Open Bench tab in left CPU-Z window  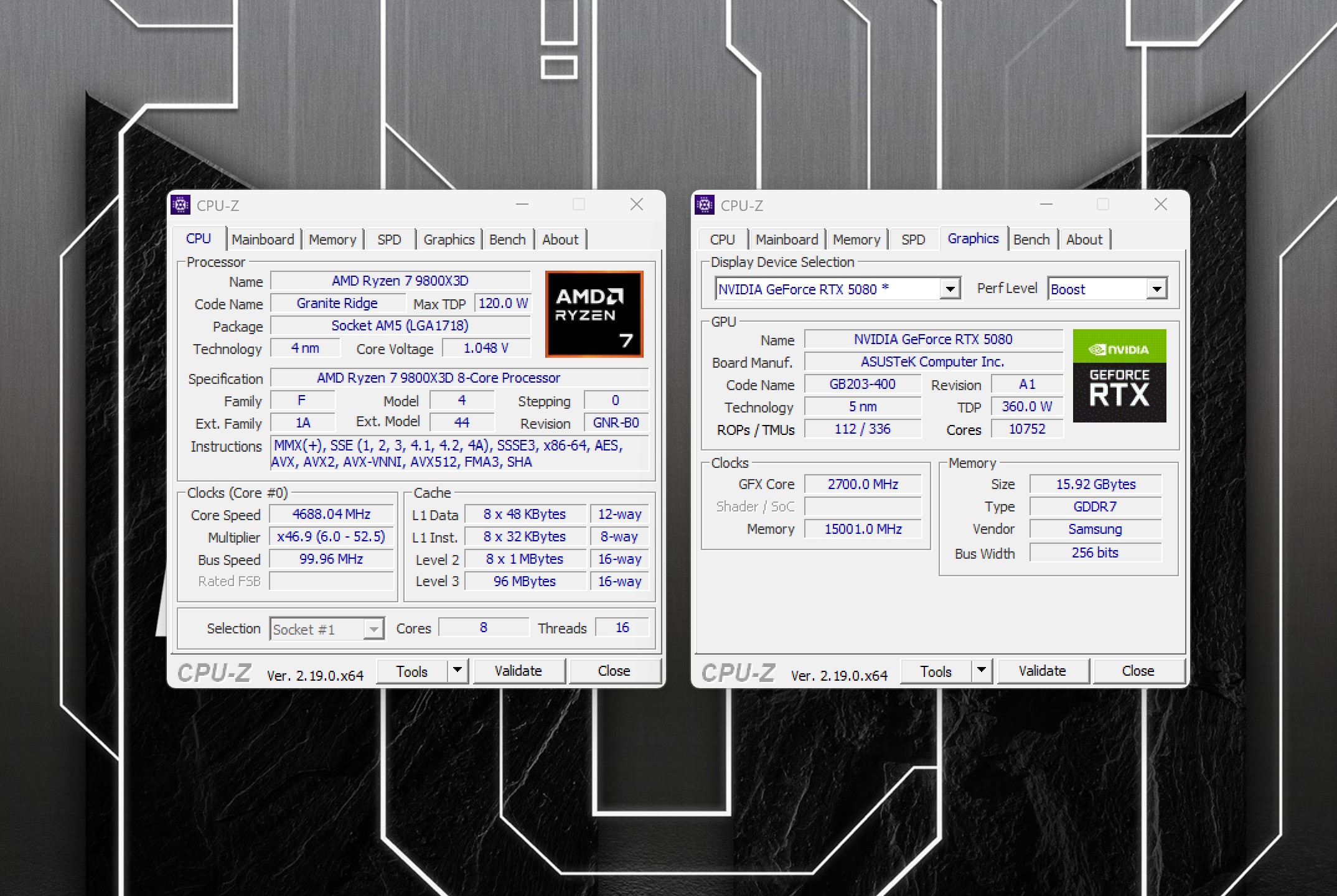507,240
